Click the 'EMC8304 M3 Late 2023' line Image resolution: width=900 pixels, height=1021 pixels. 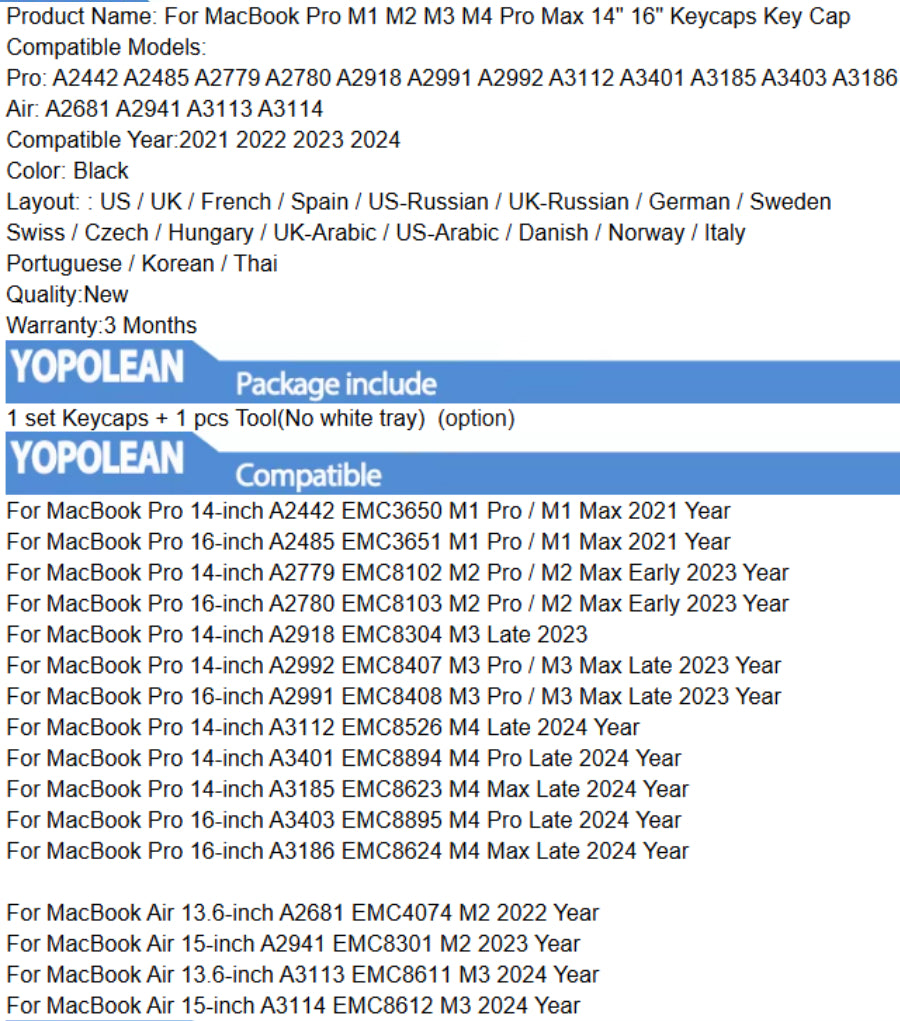pyautogui.click(x=297, y=635)
